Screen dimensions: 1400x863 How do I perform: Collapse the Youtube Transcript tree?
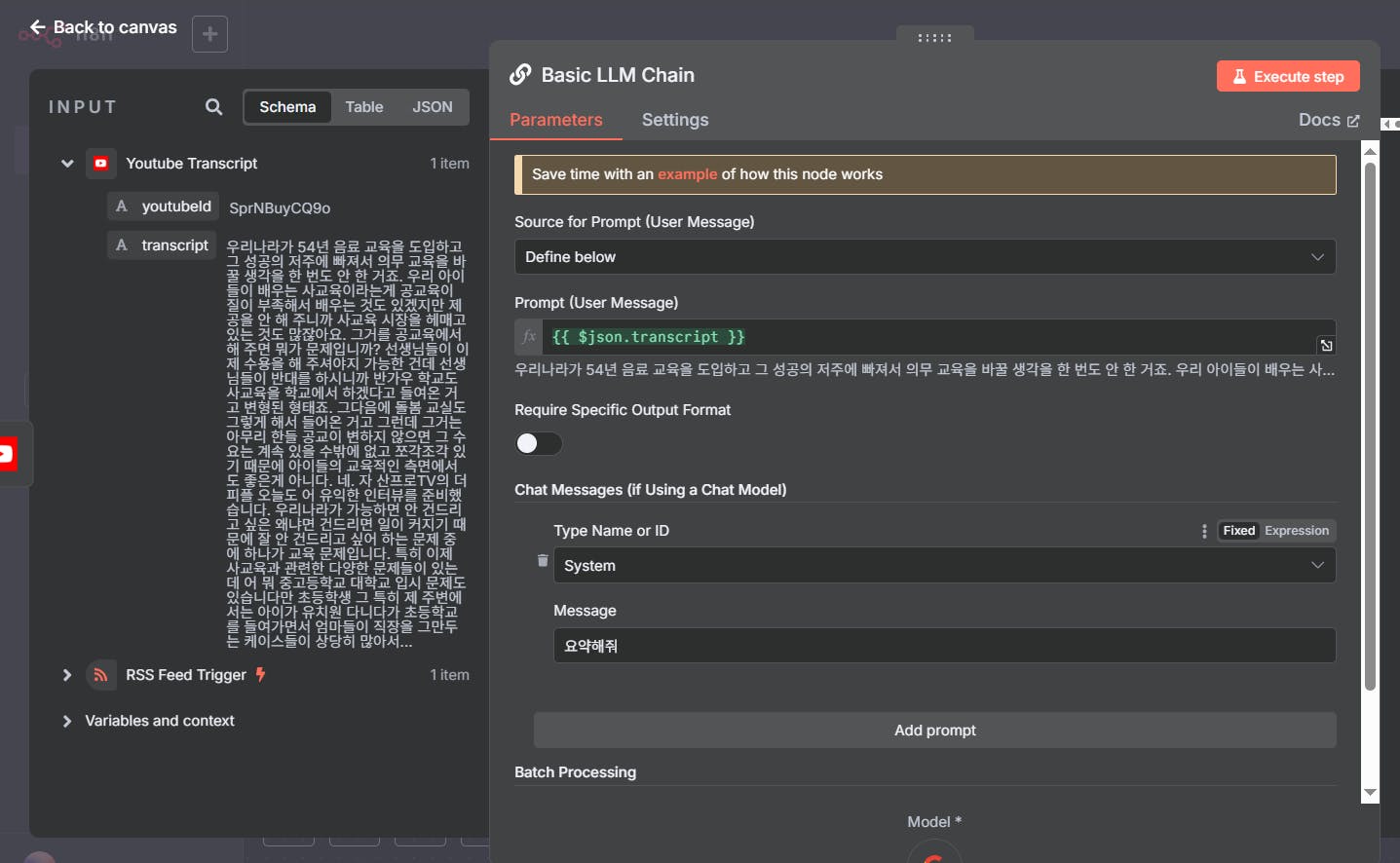67,164
